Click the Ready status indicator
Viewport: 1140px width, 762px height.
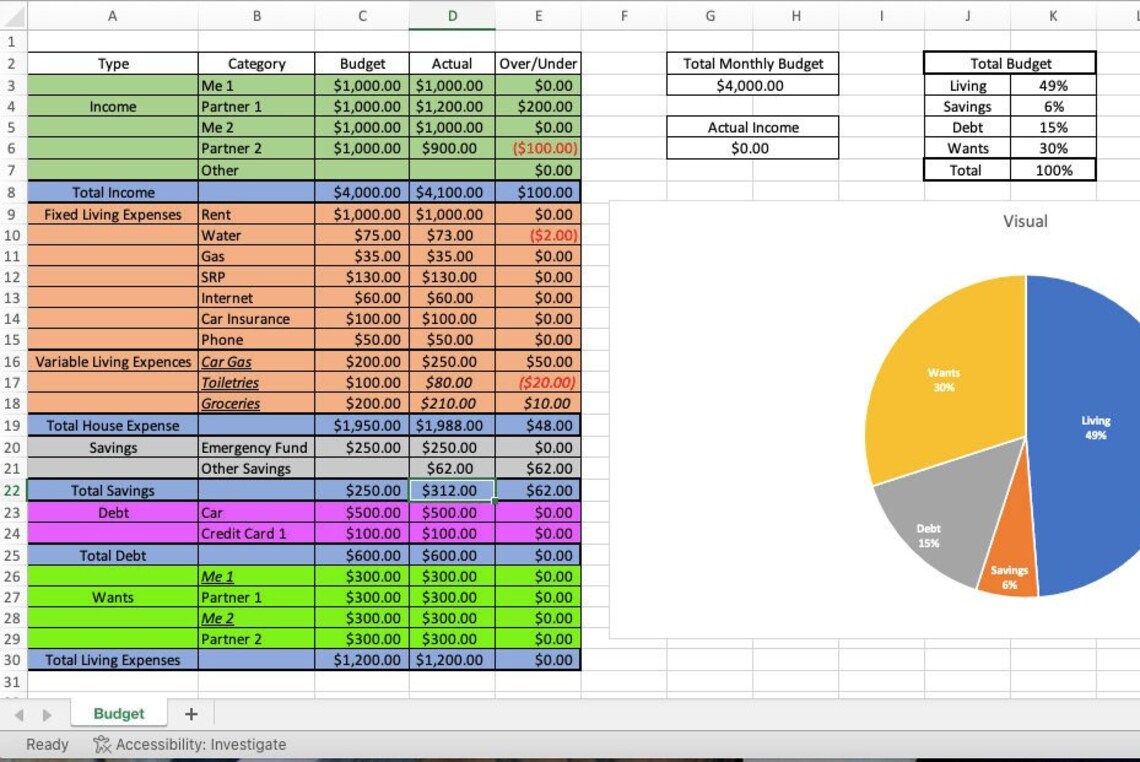tap(46, 744)
